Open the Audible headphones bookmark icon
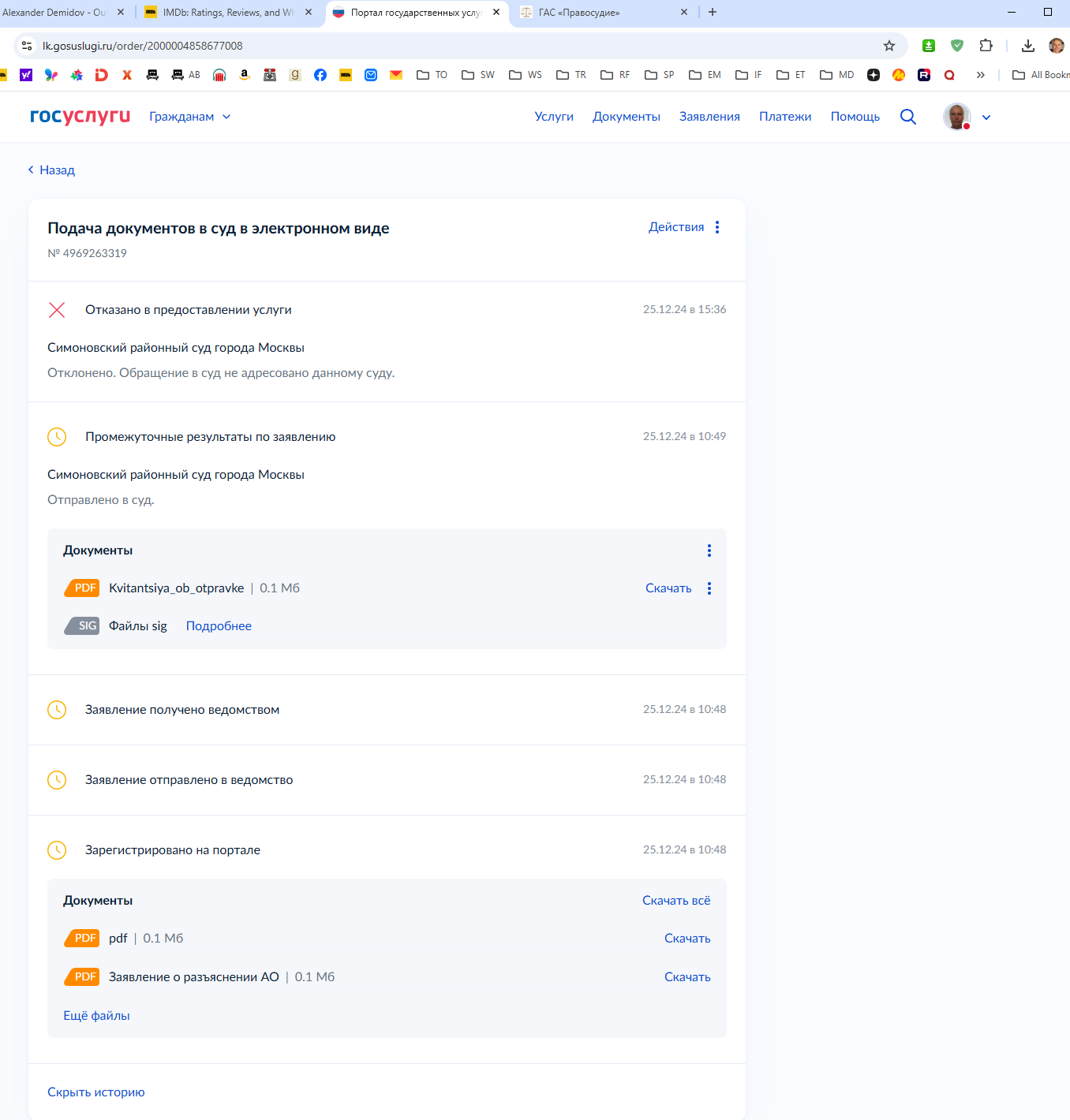Image resolution: width=1070 pixels, height=1120 pixels. click(x=219, y=75)
